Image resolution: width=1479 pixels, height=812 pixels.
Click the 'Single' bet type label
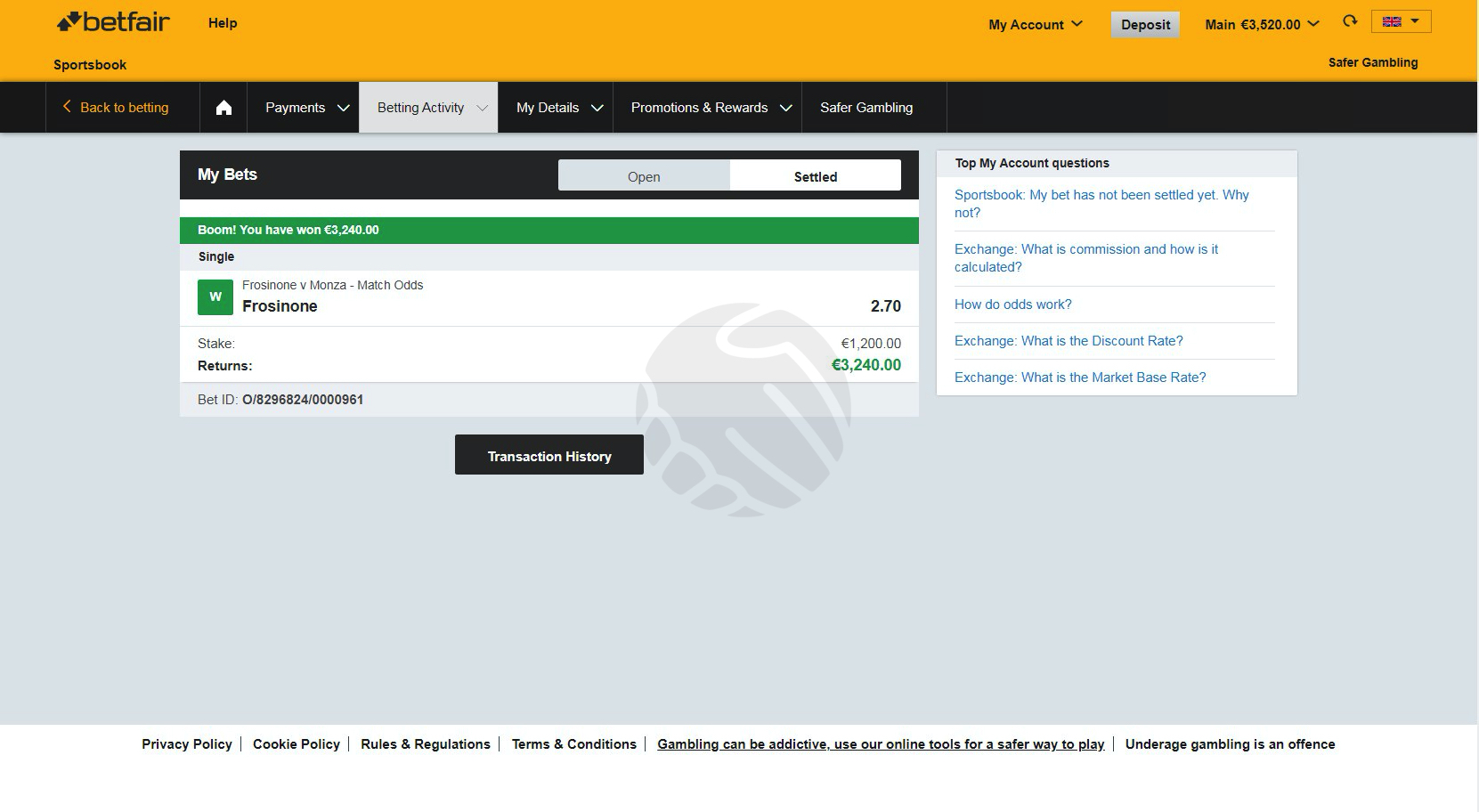(216, 256)
